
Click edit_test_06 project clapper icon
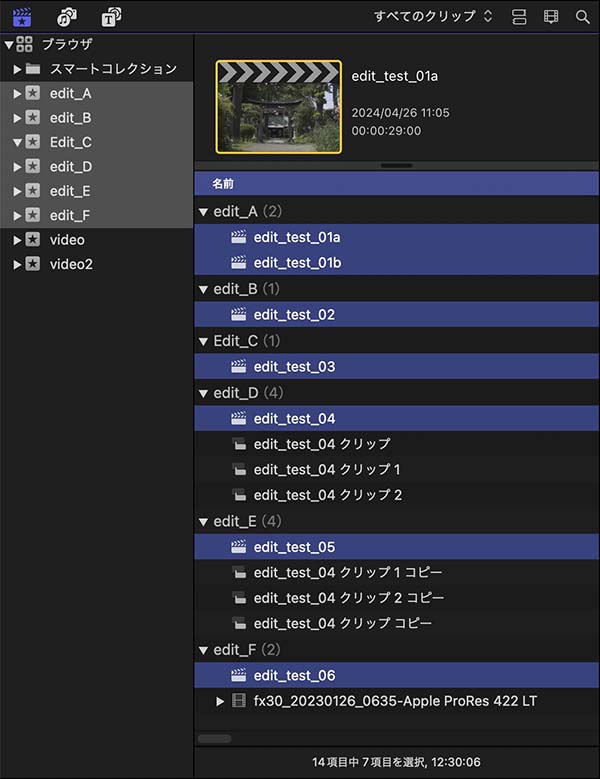coord(238,675)
